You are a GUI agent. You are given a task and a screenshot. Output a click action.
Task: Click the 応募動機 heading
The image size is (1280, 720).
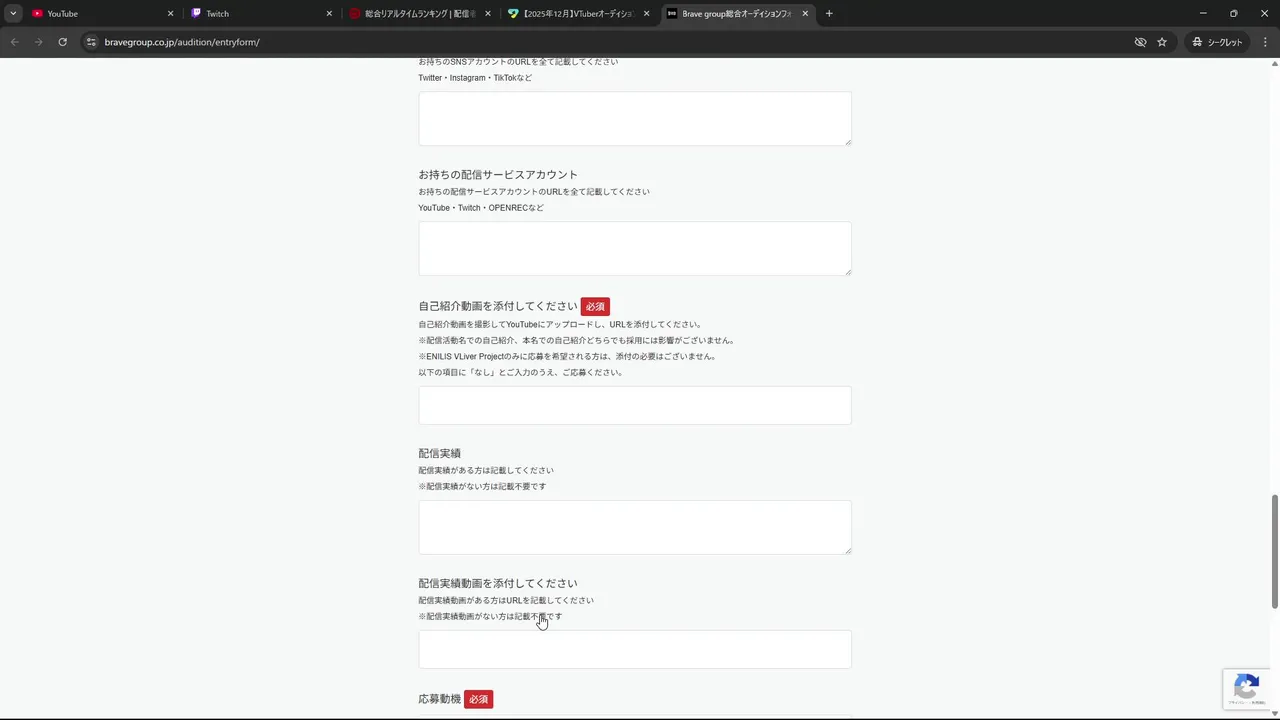tap(440, 699)
